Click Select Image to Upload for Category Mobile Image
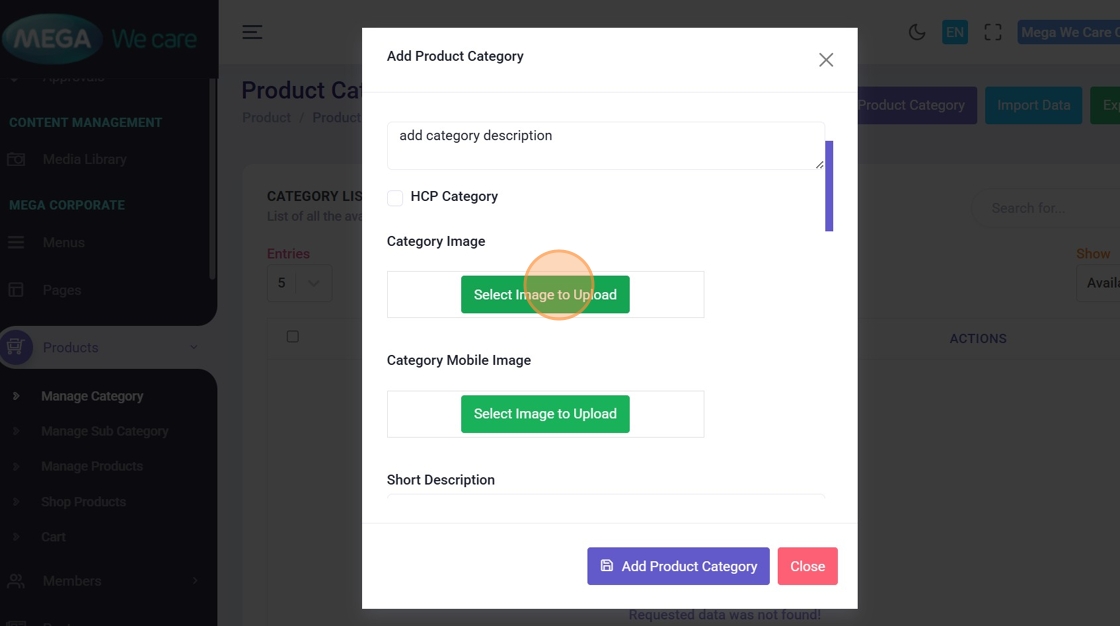The height and width of the screenshot is (626, 1120). pyautogui.click(x=545, y=414)
